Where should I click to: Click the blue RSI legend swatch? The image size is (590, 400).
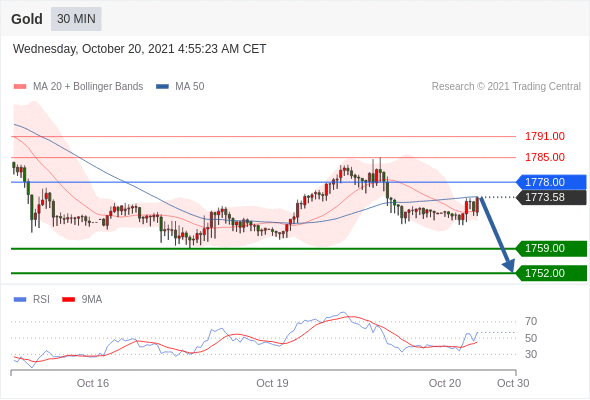coord(20,300)
